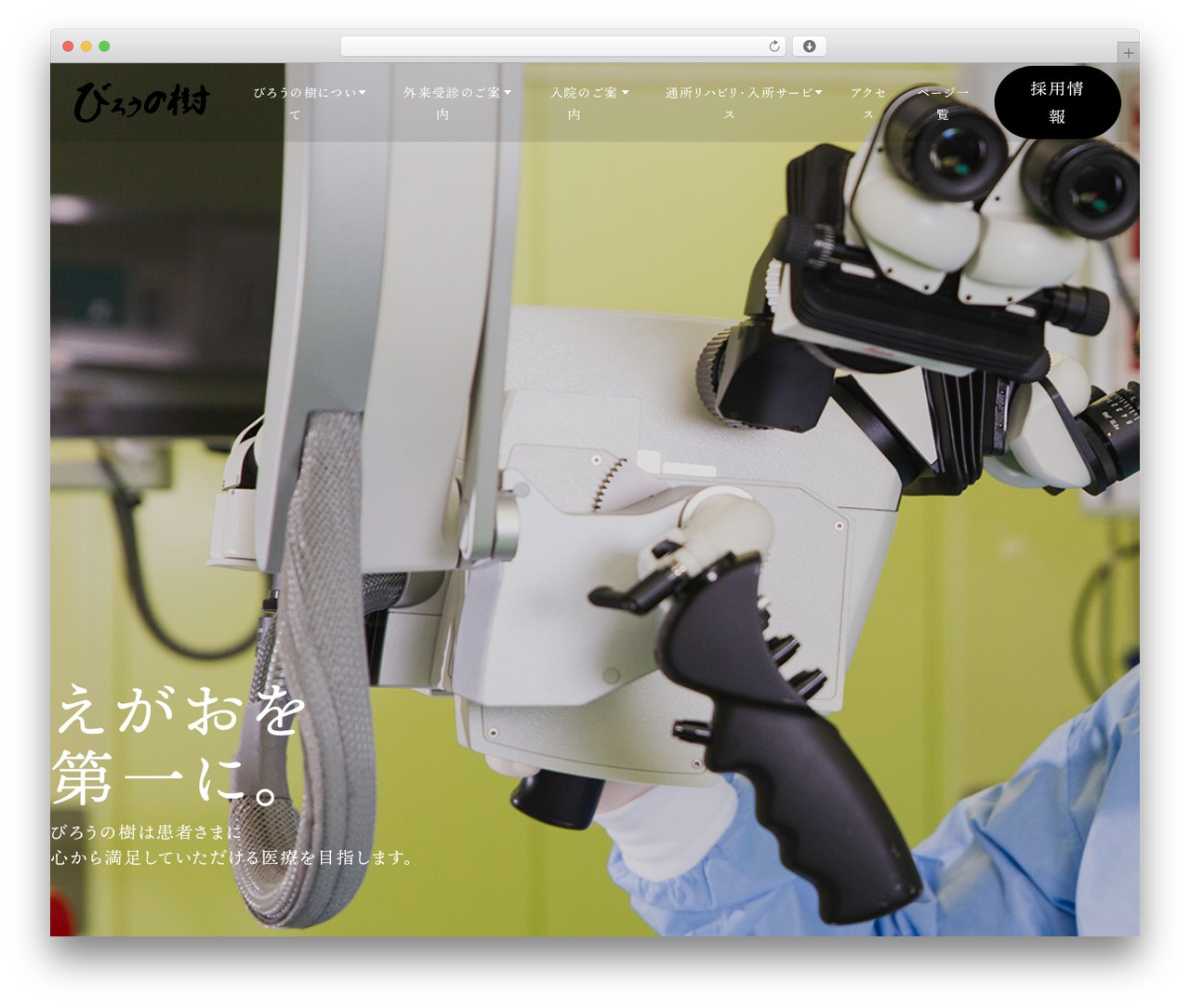Expand the 外来受診のご案内 menu

tap(457, 102)
